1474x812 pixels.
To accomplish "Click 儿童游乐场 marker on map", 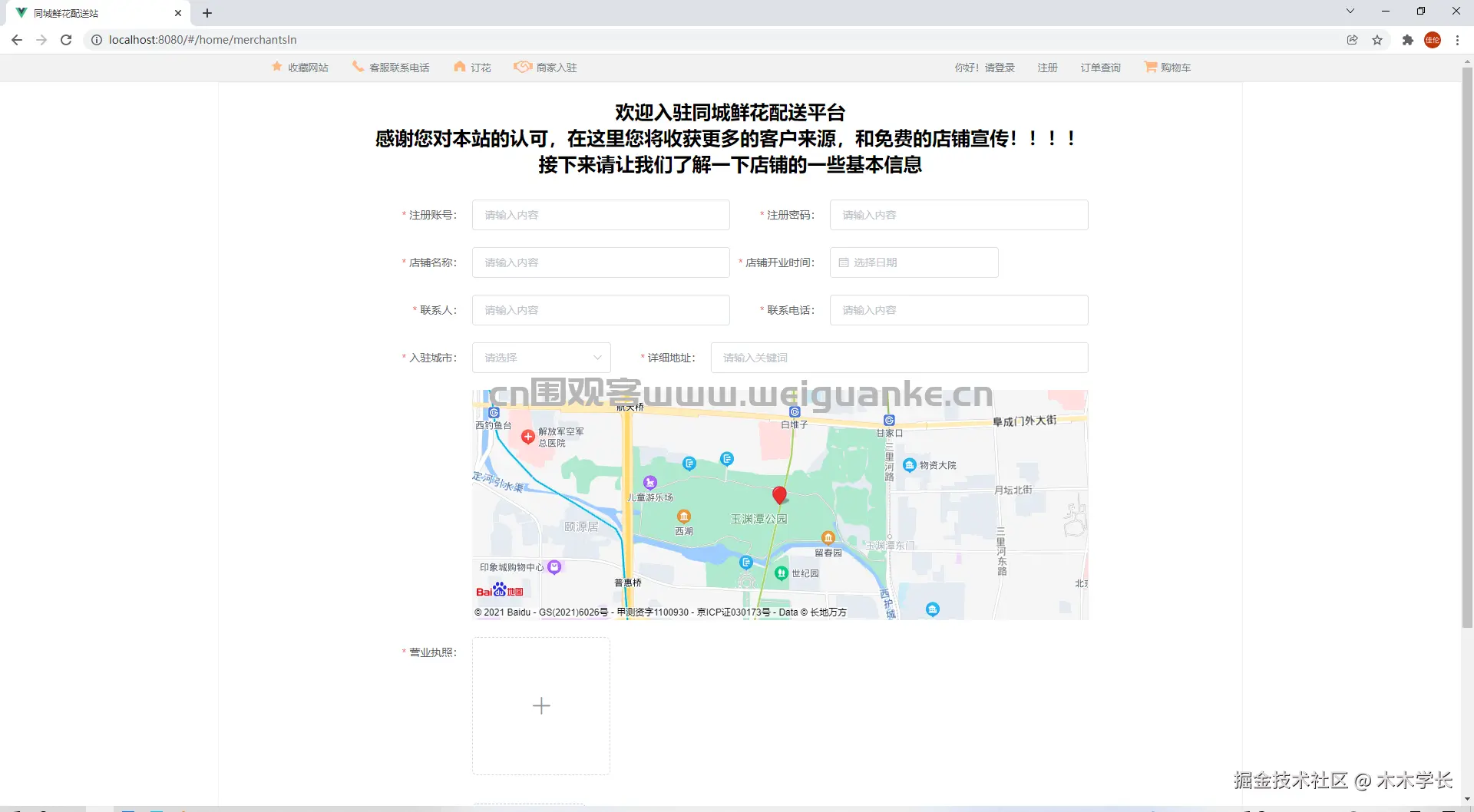I will click(650, 482).
